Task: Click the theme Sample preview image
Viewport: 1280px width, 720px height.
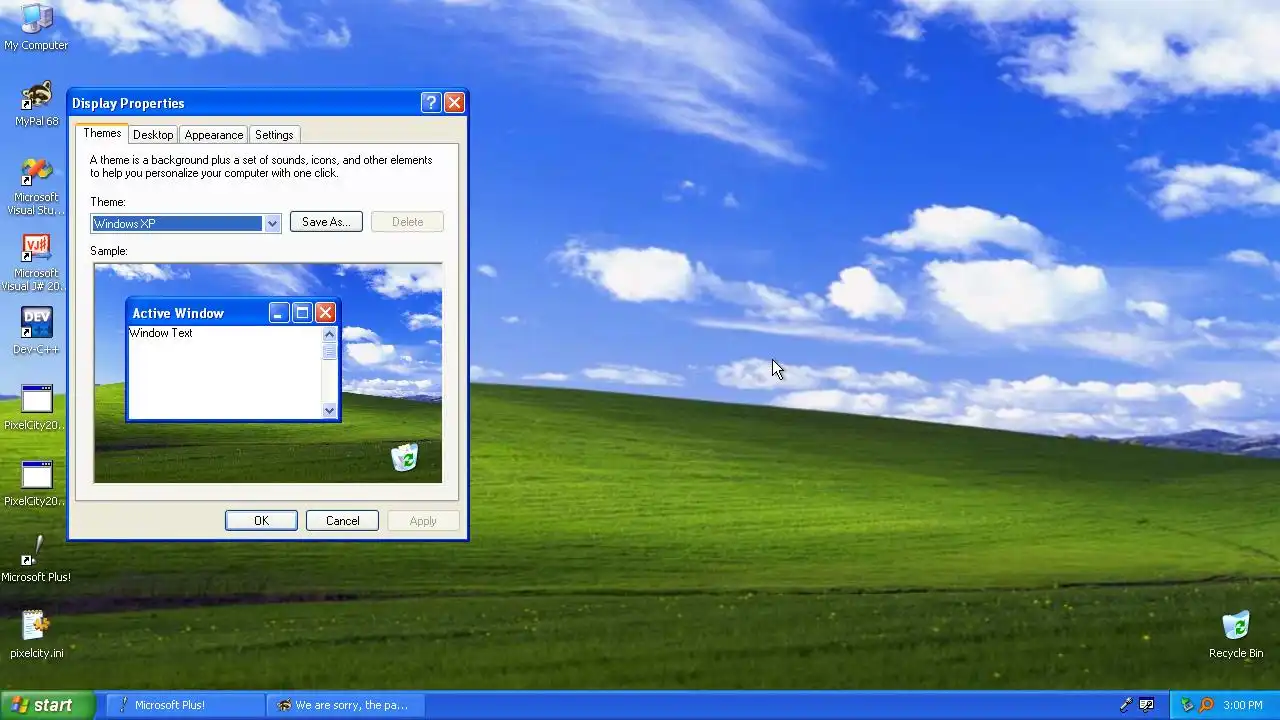Action: coord(268,373)
